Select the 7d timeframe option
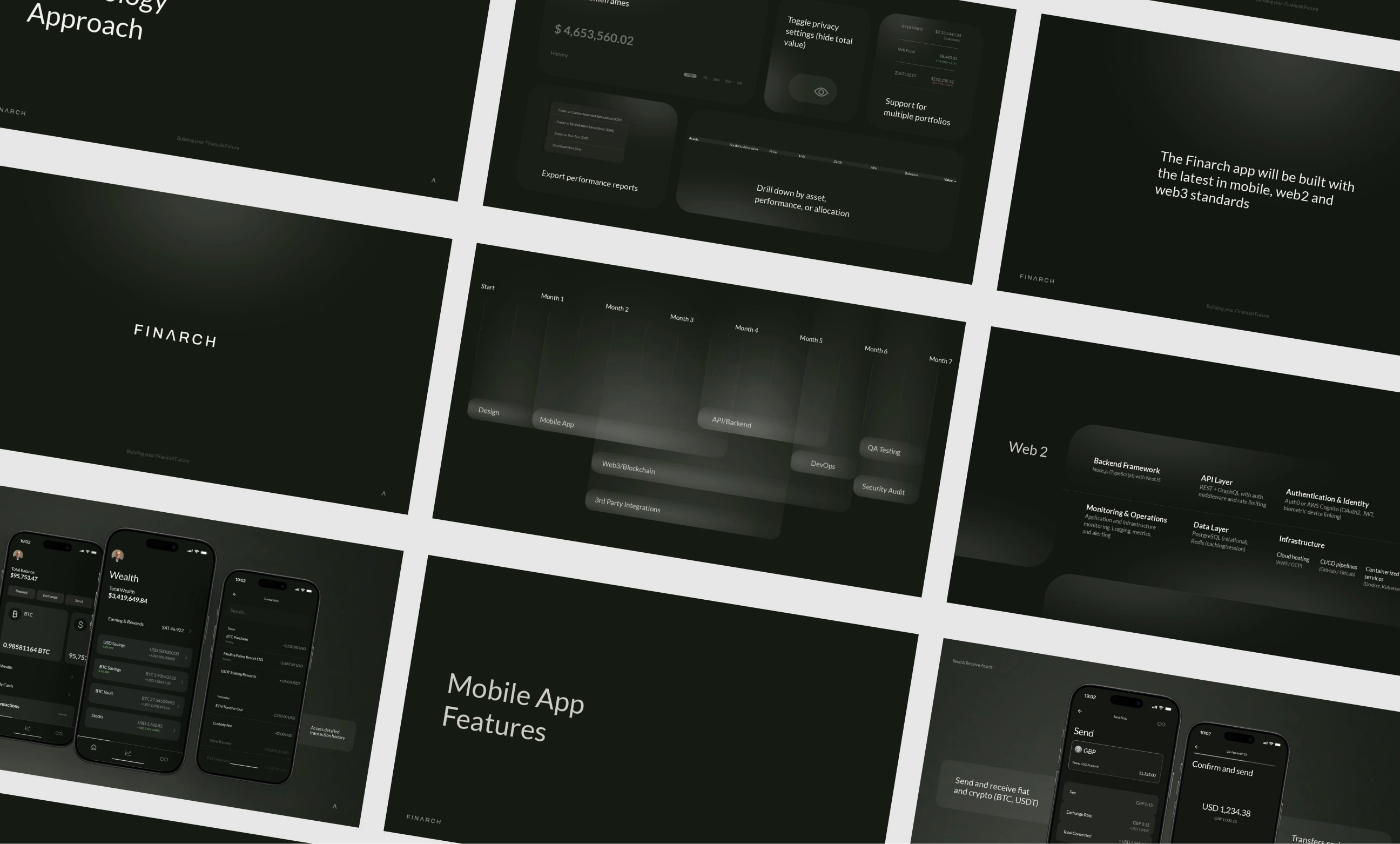1400x844 pixels. (704, 78)
